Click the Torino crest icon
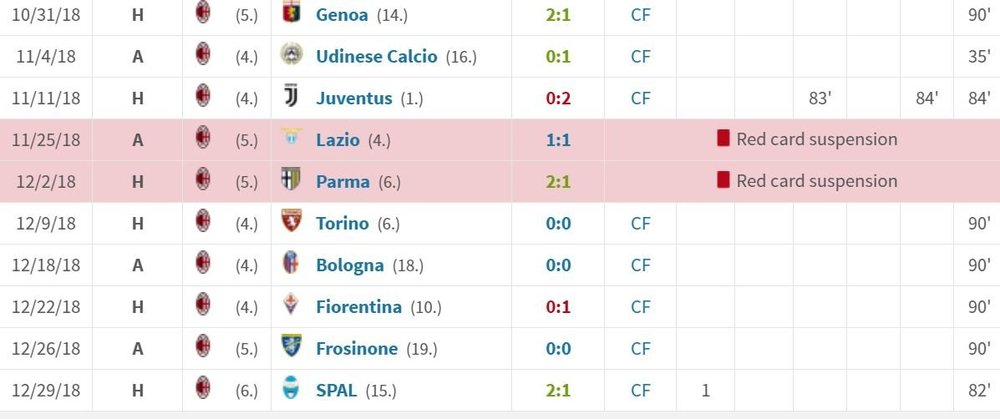 (x=291, y=221)
